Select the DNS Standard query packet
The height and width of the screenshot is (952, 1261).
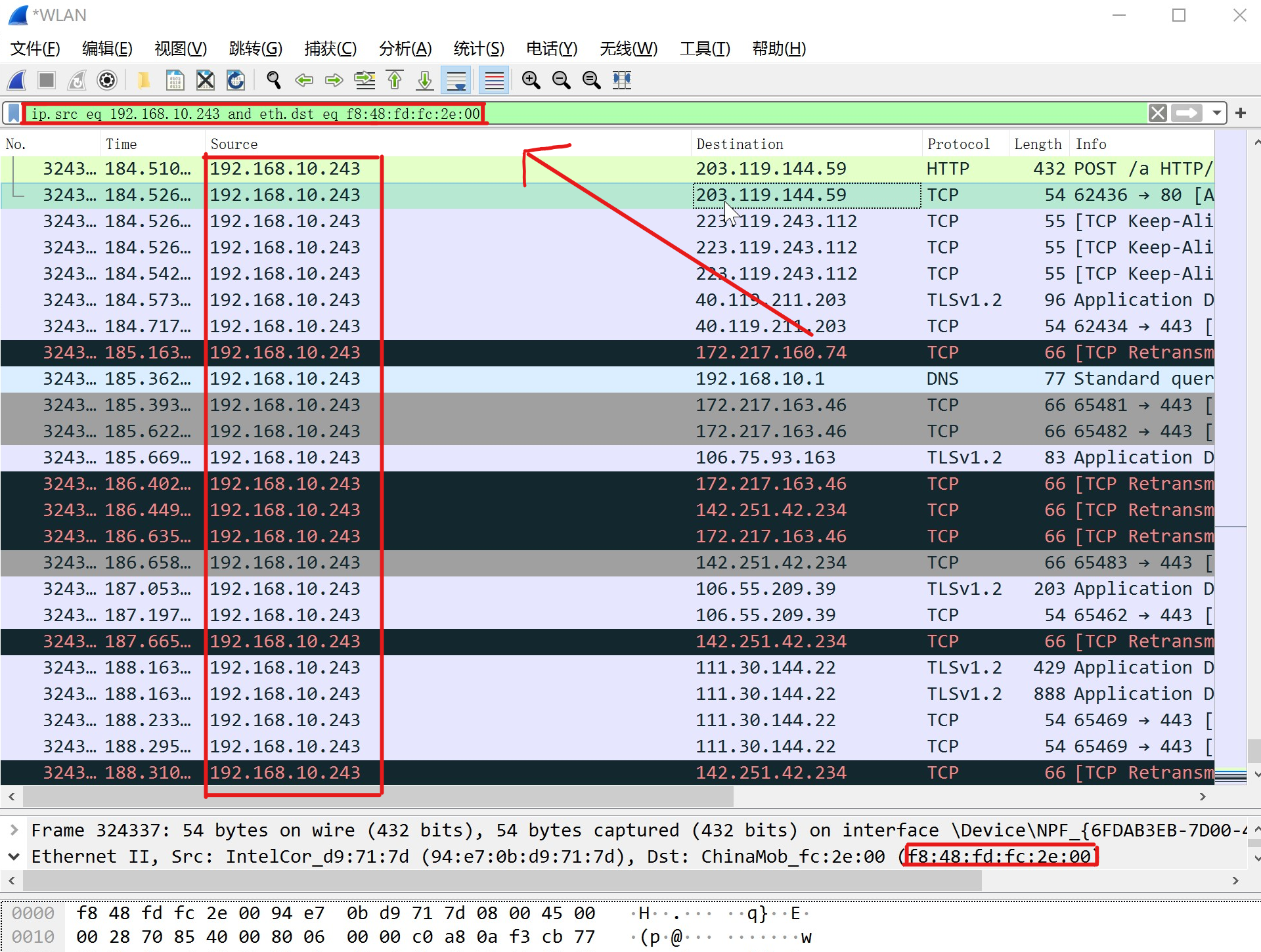(x=608, y=379)
